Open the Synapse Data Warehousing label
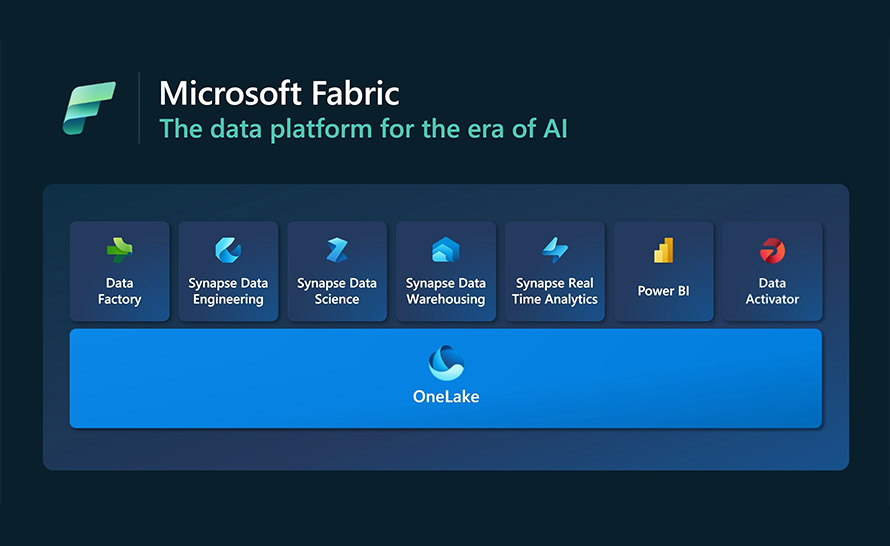 coord(446,291)
